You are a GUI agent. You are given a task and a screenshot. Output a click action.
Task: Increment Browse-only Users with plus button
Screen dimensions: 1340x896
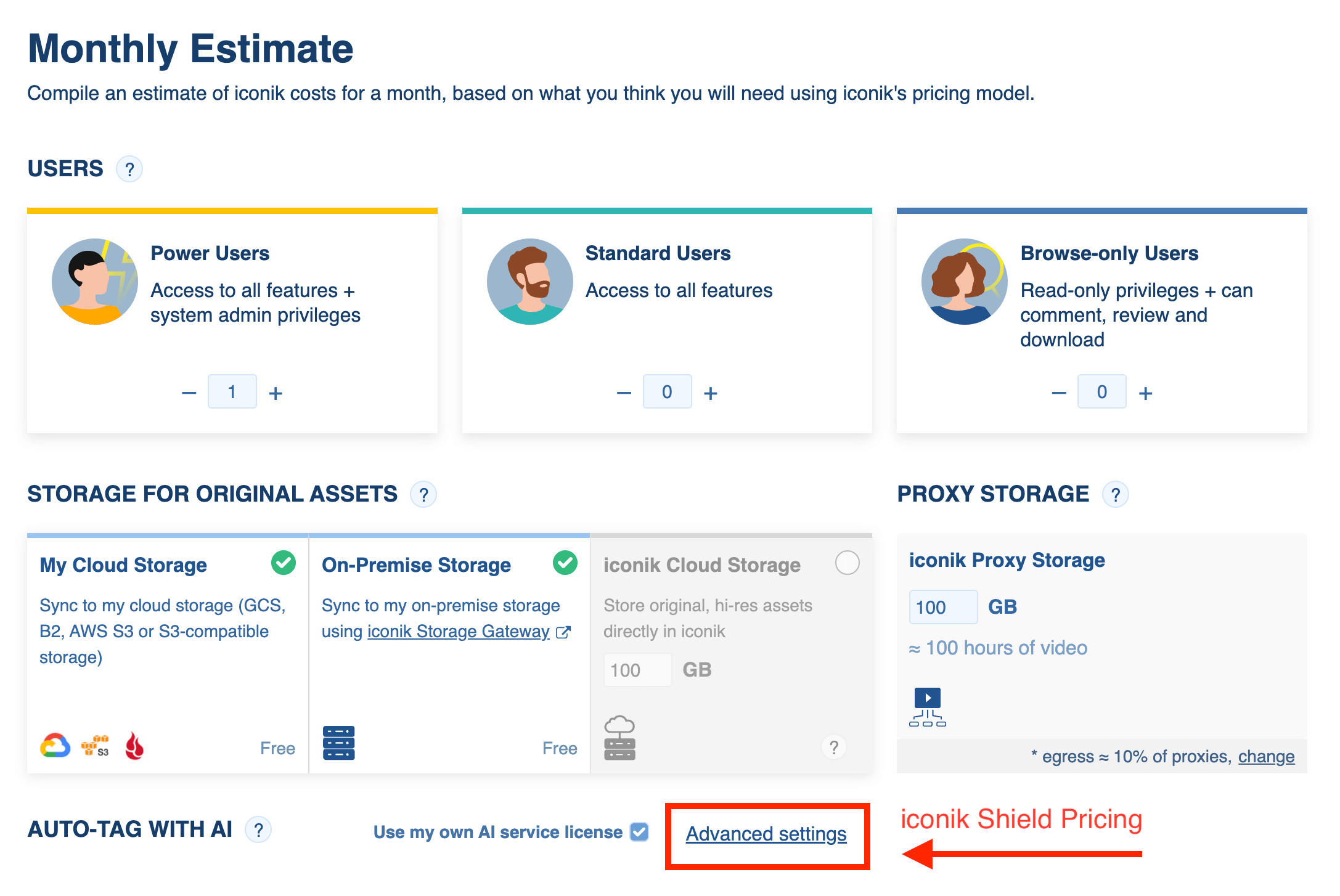pos(1145,393)
